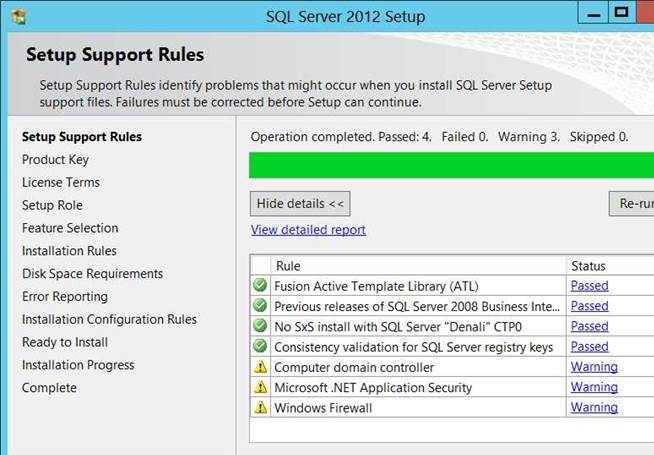Click green check icon for Fusion Active Template Library

(x=260, y=285)
